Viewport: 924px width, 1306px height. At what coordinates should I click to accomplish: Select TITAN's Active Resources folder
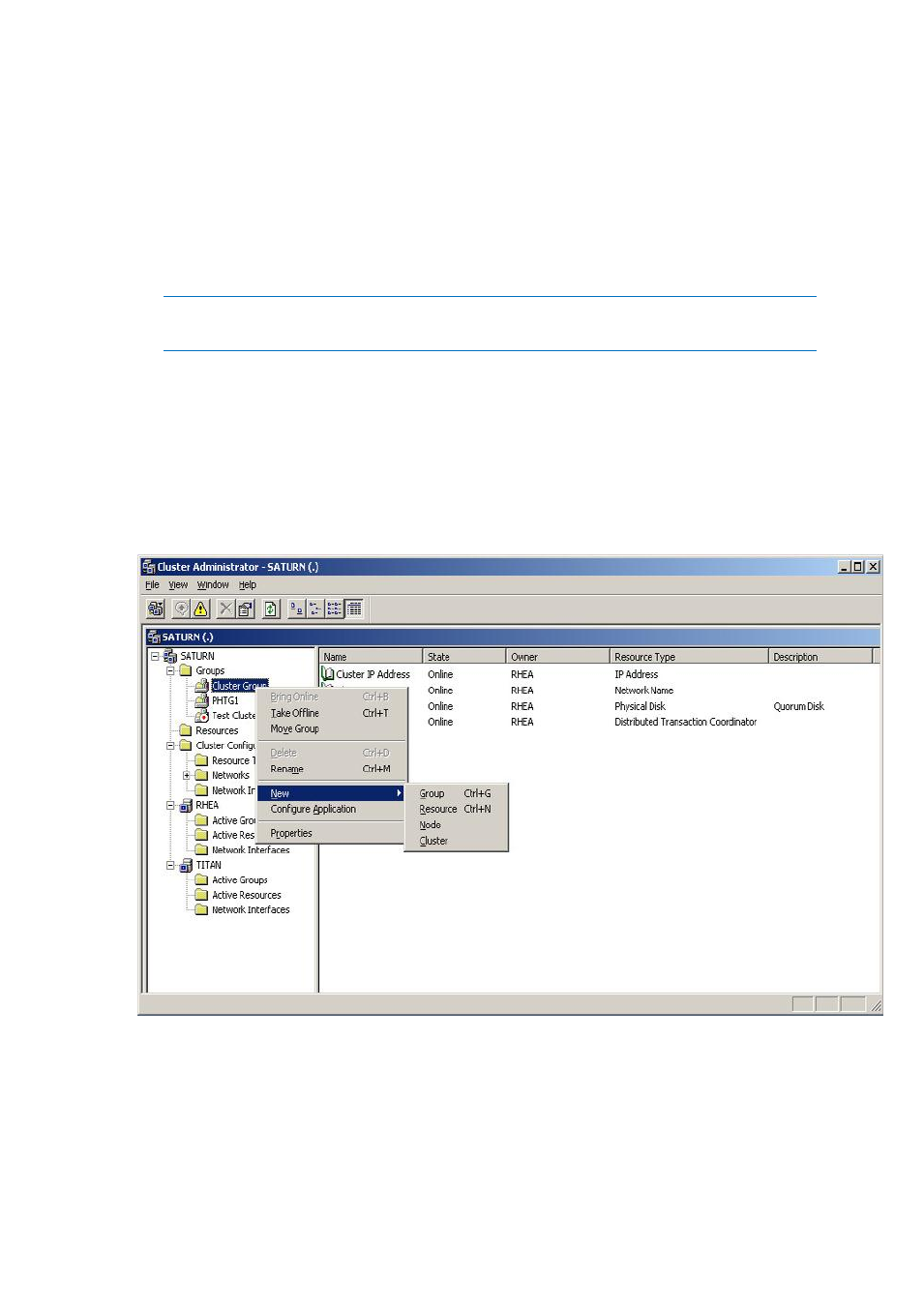pyautogui.click(x=247, y=895)
